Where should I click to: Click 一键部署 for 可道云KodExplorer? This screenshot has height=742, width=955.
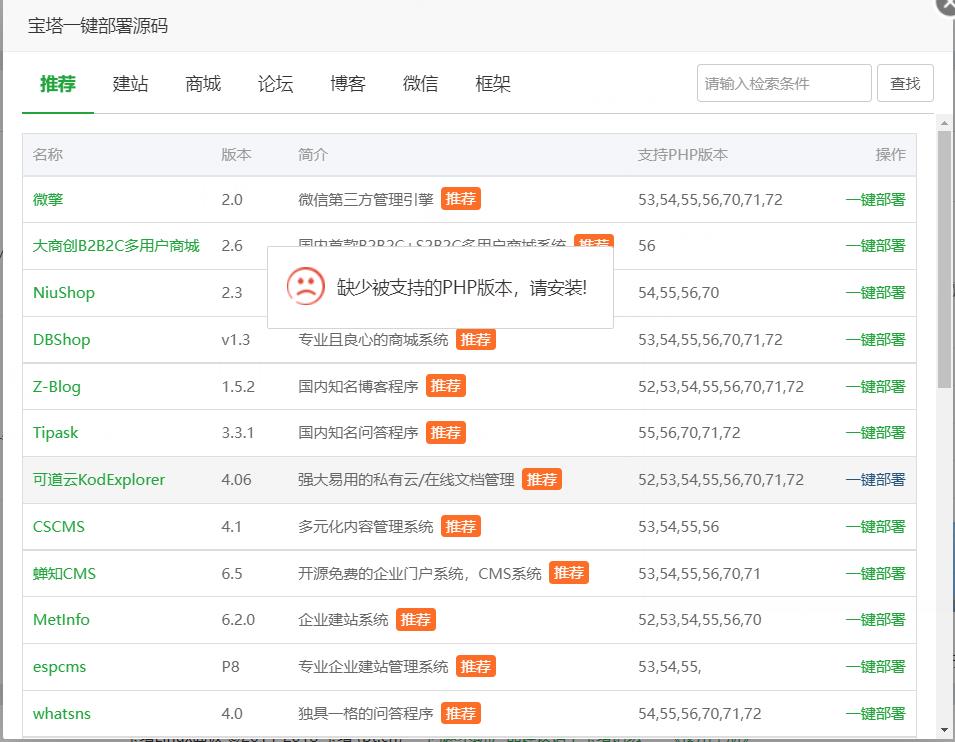[x=875, y=479]
